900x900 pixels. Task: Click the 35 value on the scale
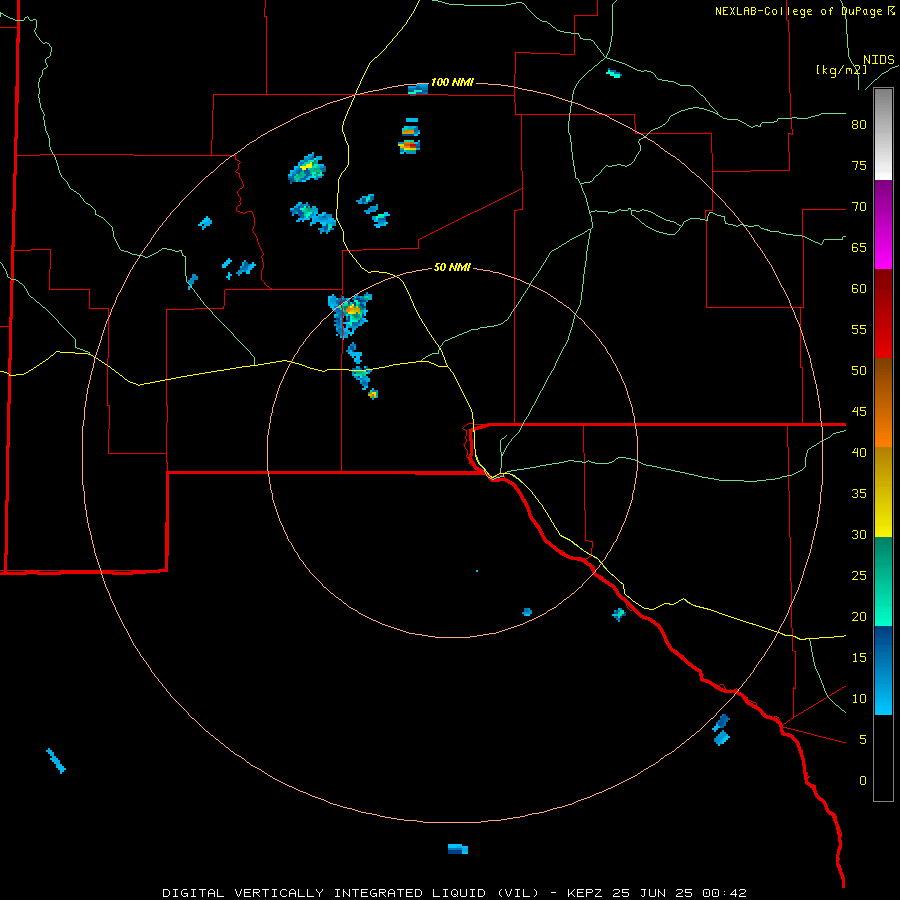point(859,494)
